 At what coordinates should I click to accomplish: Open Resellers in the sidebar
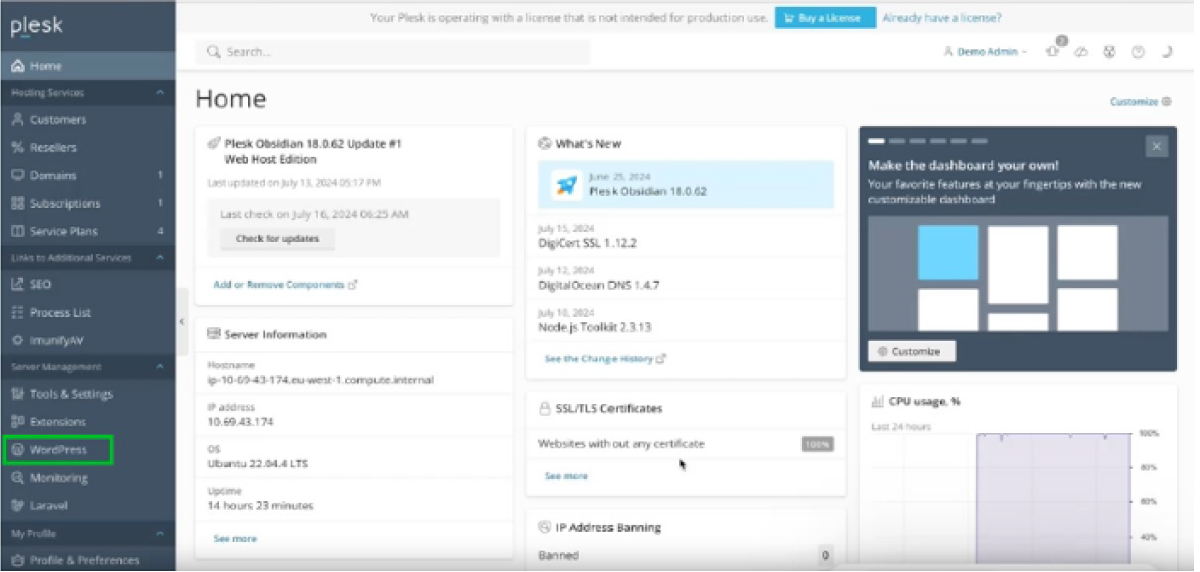click(88, 148)
